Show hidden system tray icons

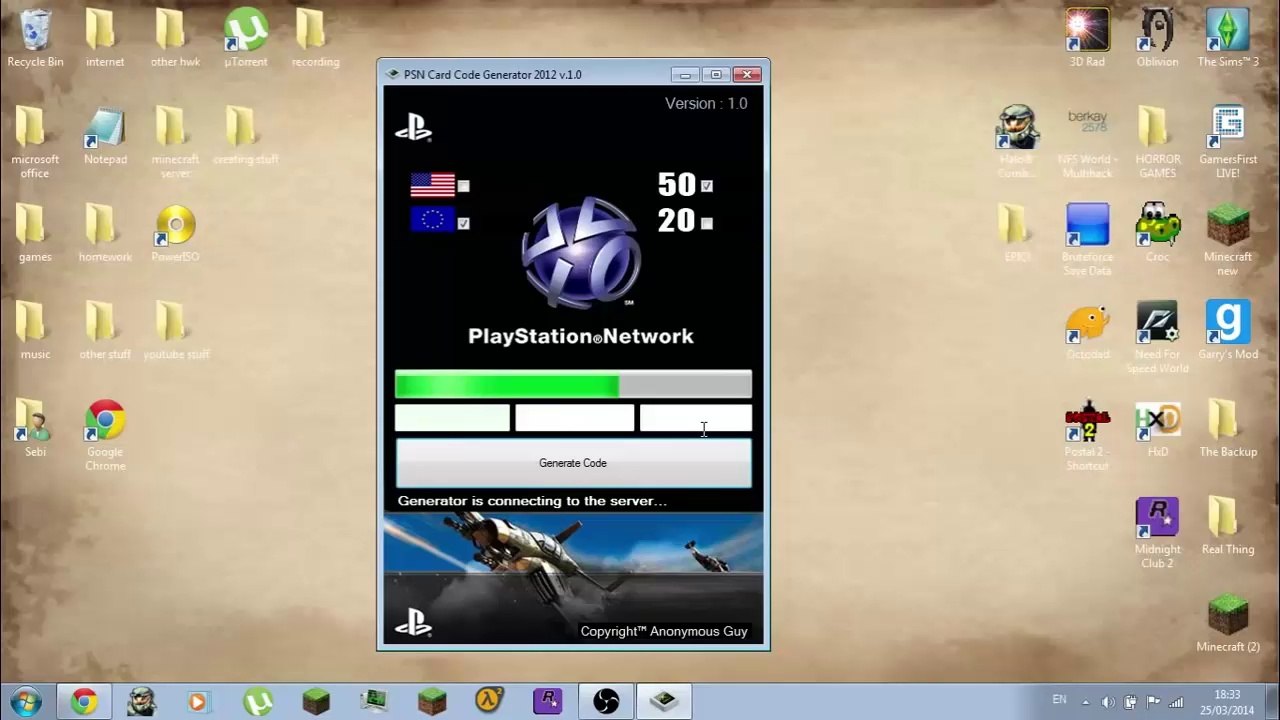pos(1087,701)
